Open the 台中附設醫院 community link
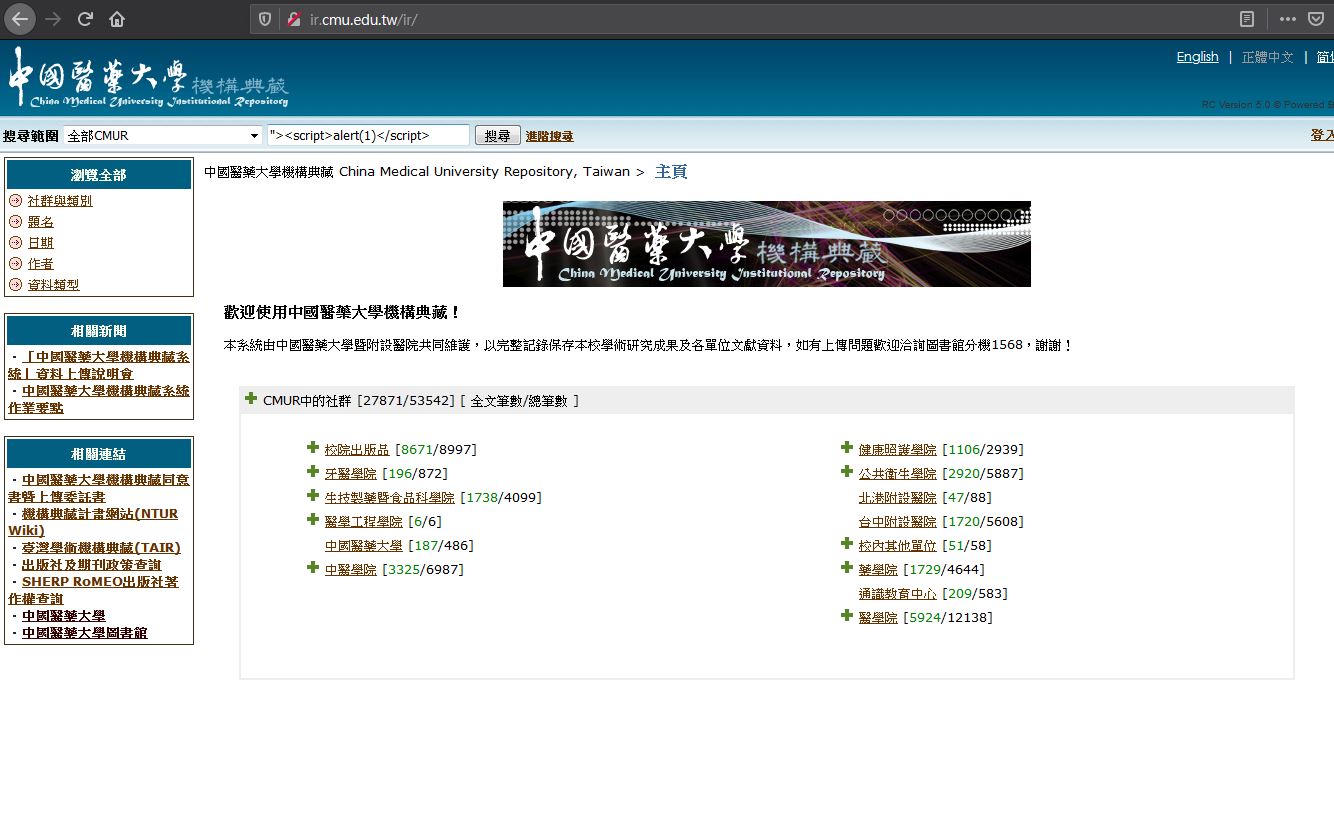 (x=898, y=522)
